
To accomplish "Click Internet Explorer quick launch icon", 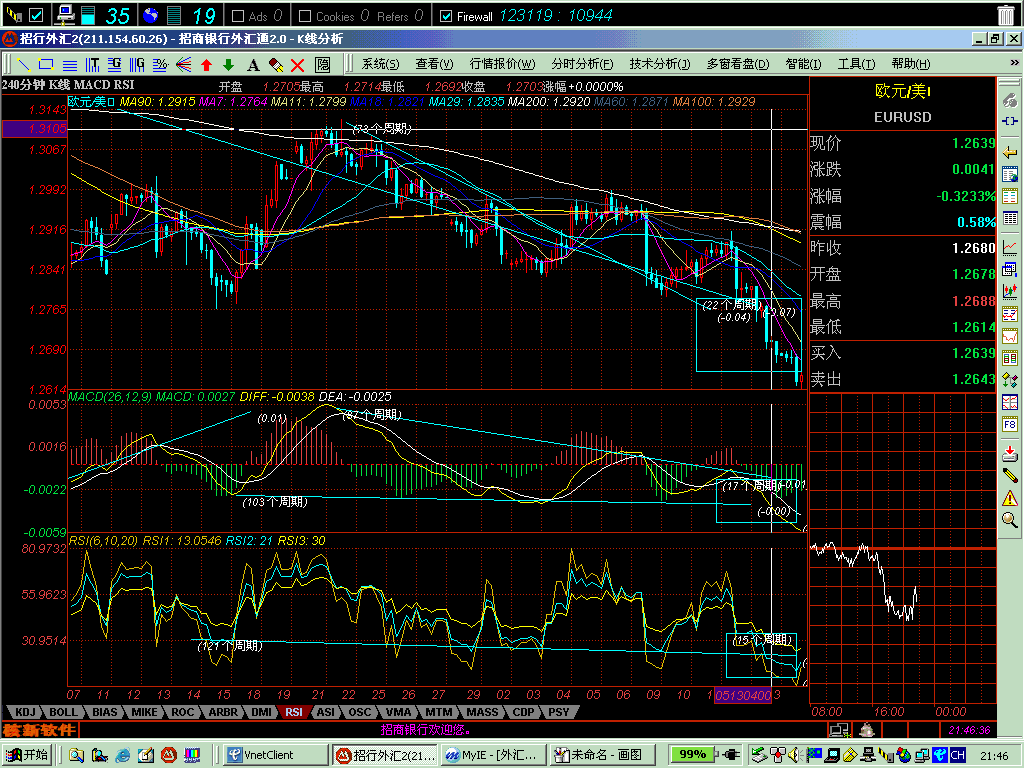I will point(122,756).
